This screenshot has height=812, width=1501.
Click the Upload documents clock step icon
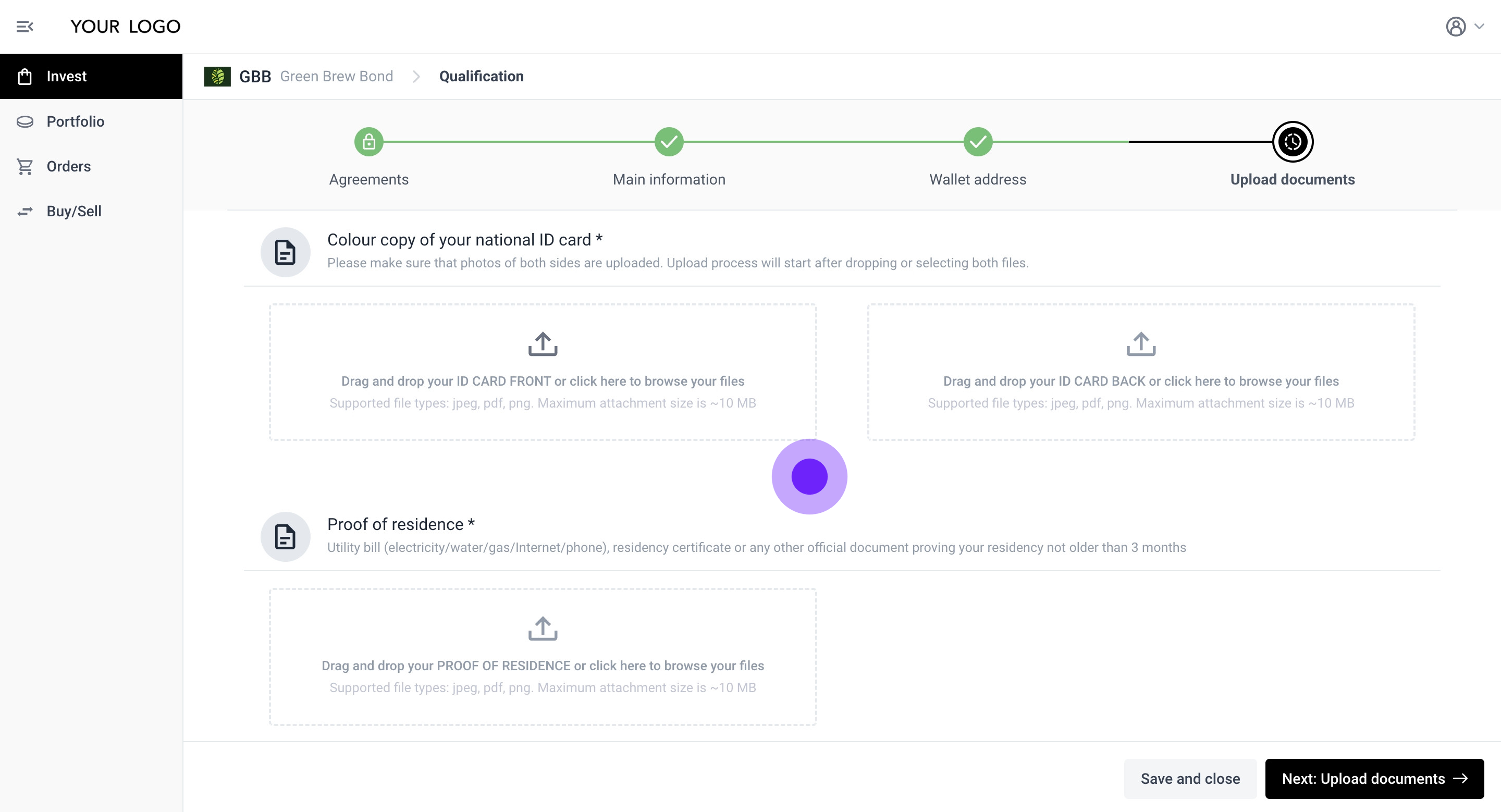(1293, 142)
